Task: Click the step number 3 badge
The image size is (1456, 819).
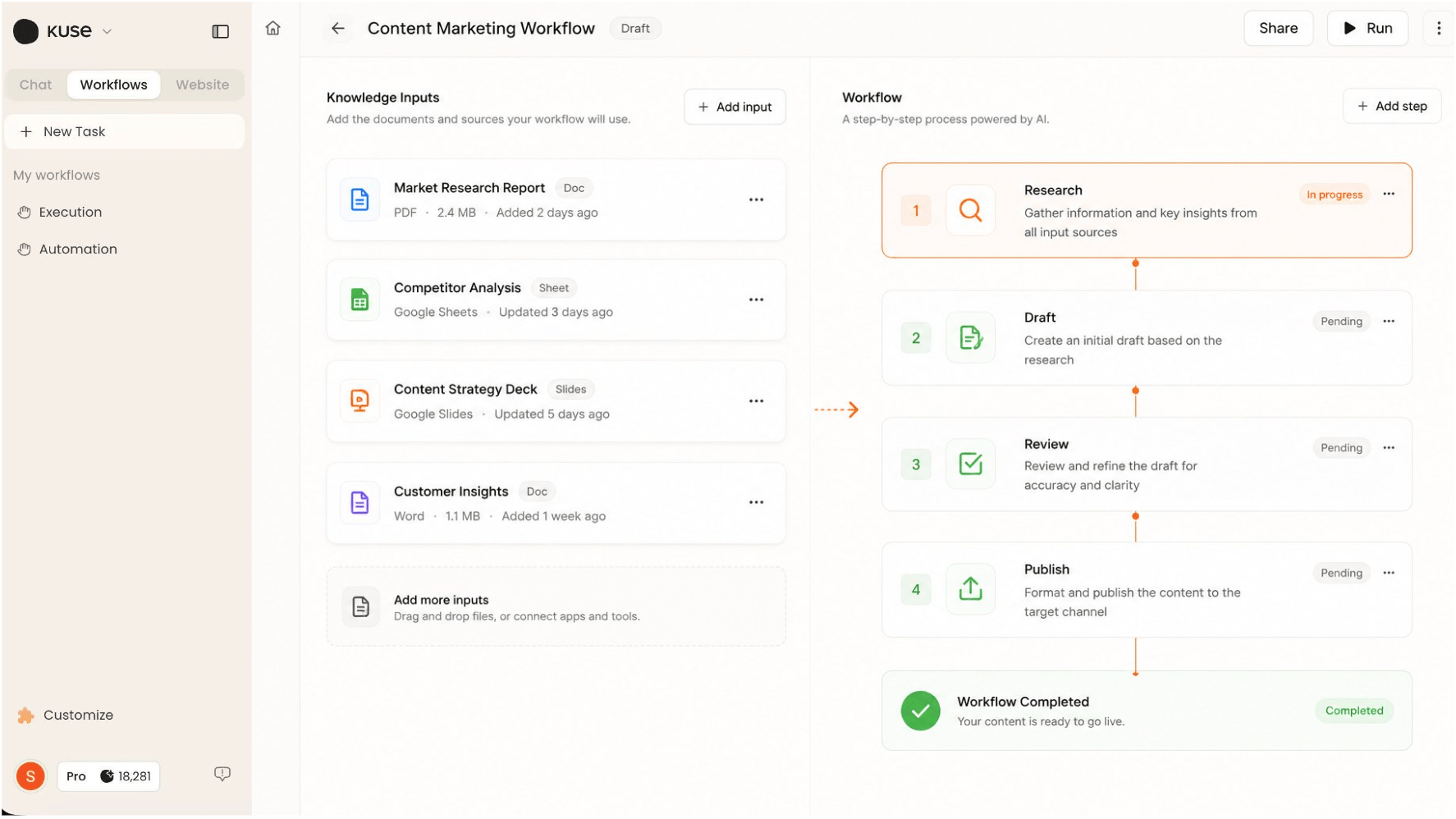Action: [916, 464]
